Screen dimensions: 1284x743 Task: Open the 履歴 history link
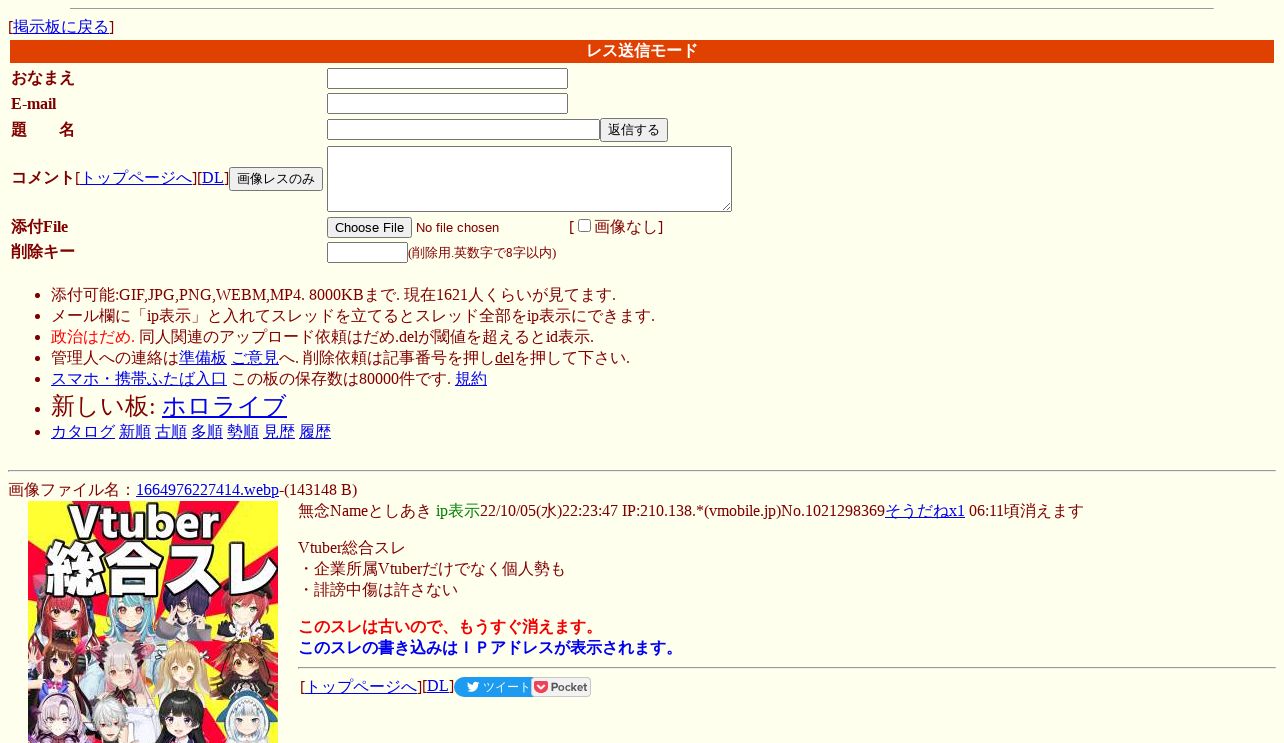315,432
